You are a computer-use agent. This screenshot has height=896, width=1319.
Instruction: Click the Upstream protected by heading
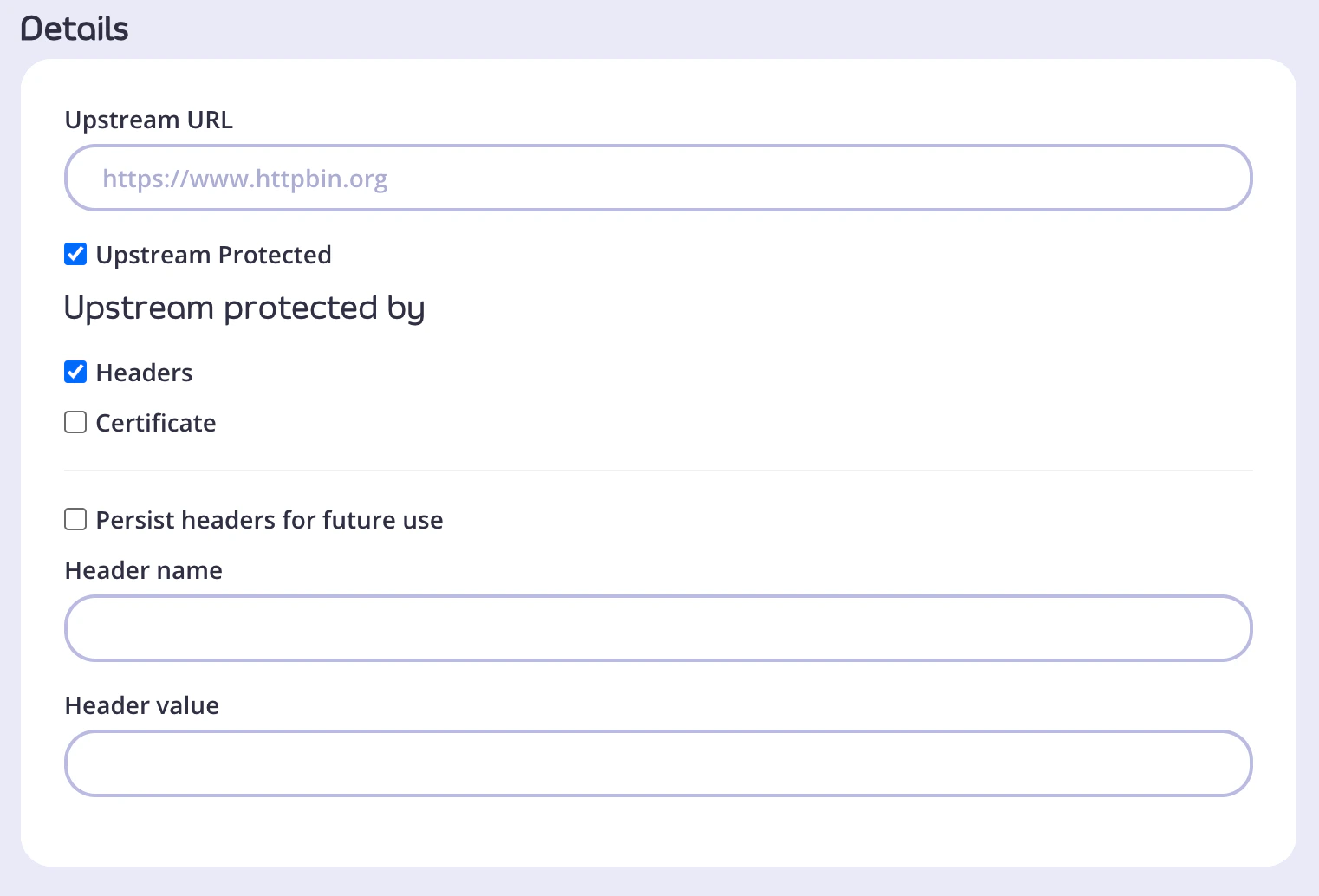pos(244,308)
